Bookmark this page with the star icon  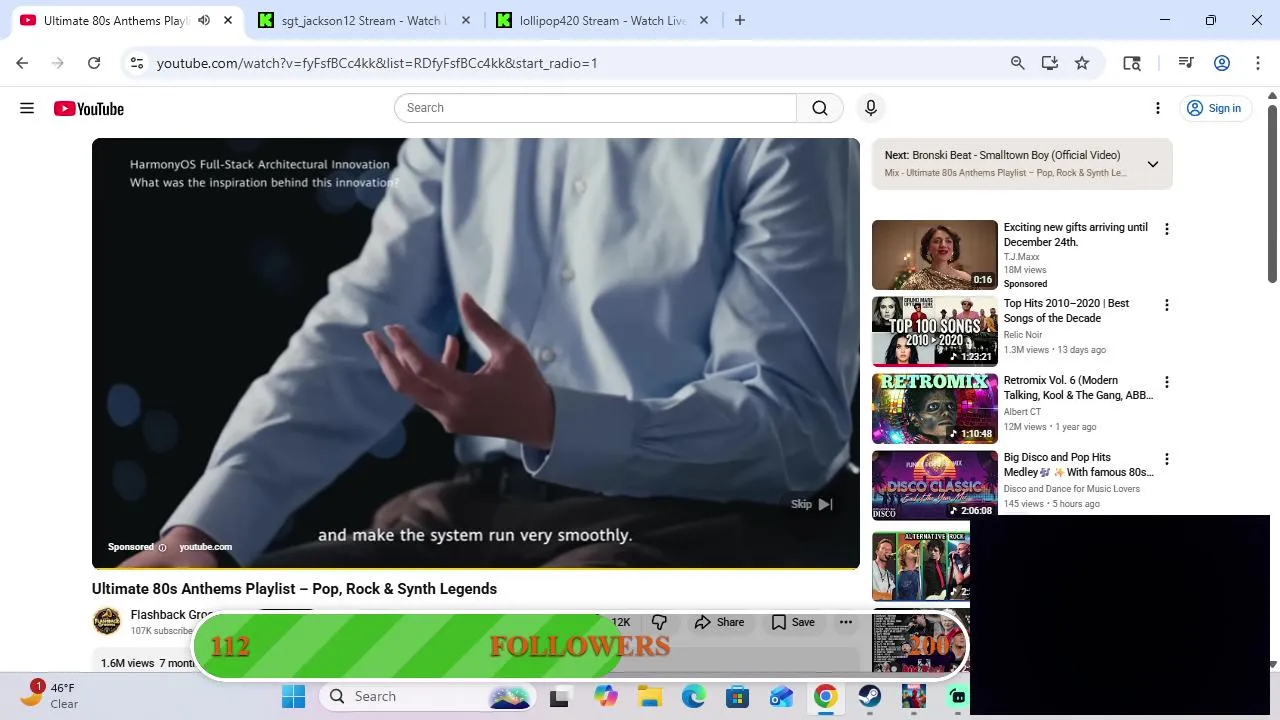(x=1082, y=63)
